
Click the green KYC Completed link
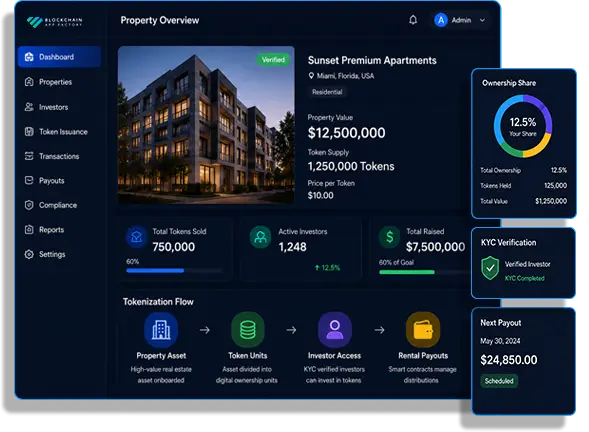pyautogui.click(x=524, y=278)
